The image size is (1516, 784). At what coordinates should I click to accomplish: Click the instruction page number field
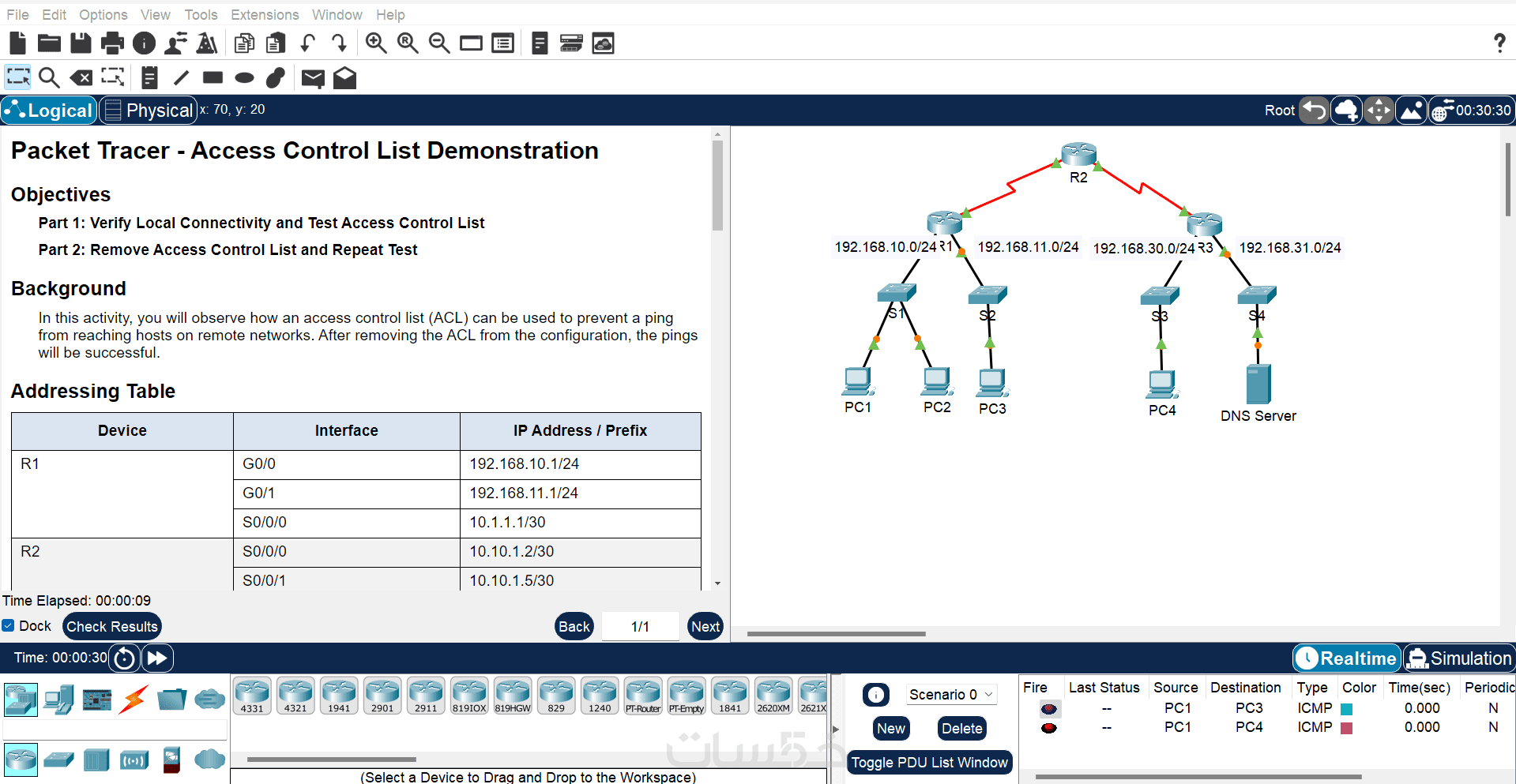640,626
